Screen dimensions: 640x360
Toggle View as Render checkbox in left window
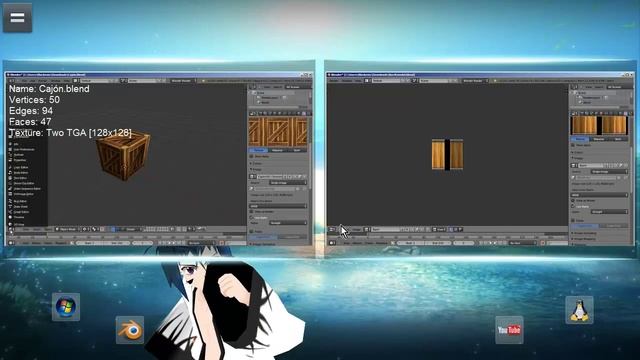point(251,211)
